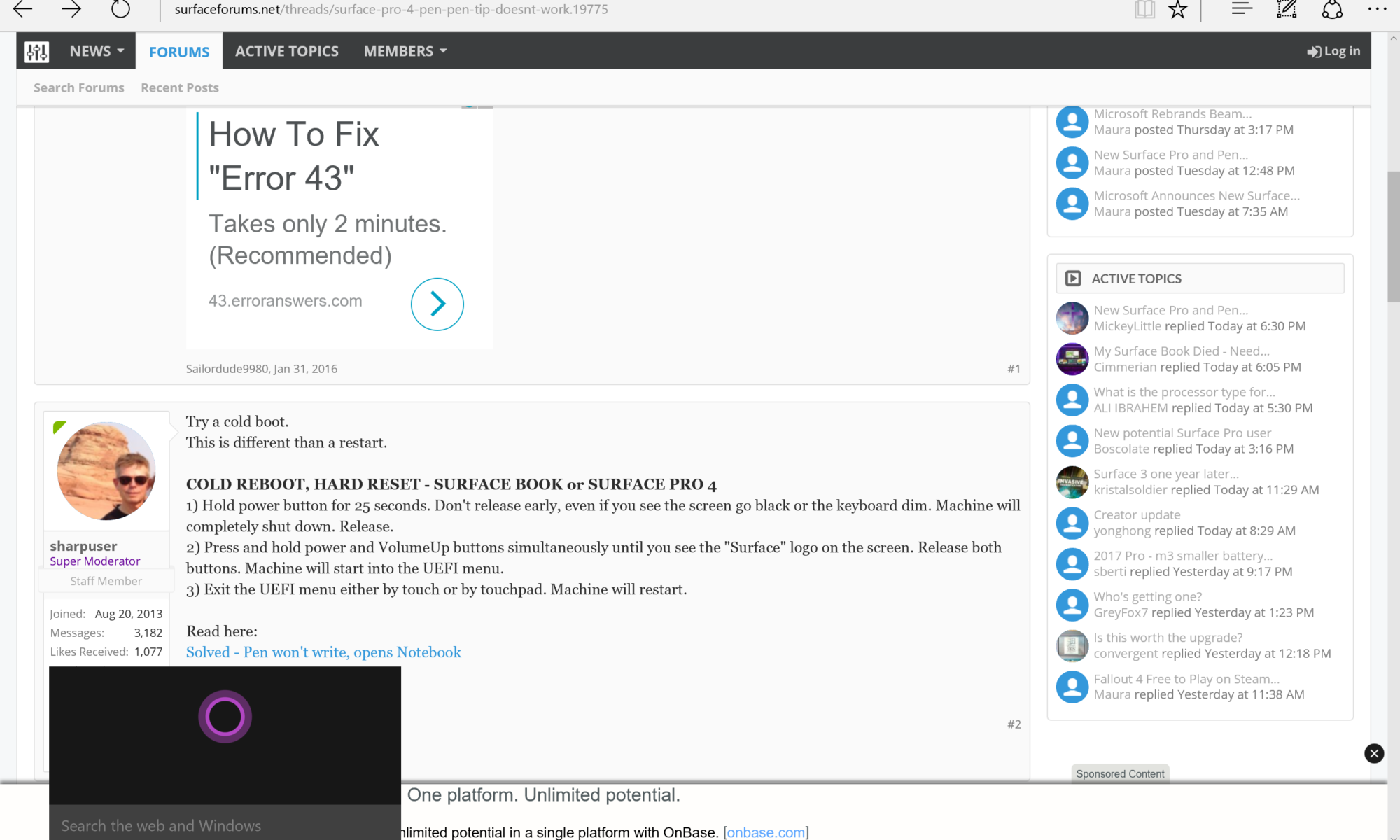The image size is (1400, 840).
Task: Click sharpuser username link
Action: point(83,546)
